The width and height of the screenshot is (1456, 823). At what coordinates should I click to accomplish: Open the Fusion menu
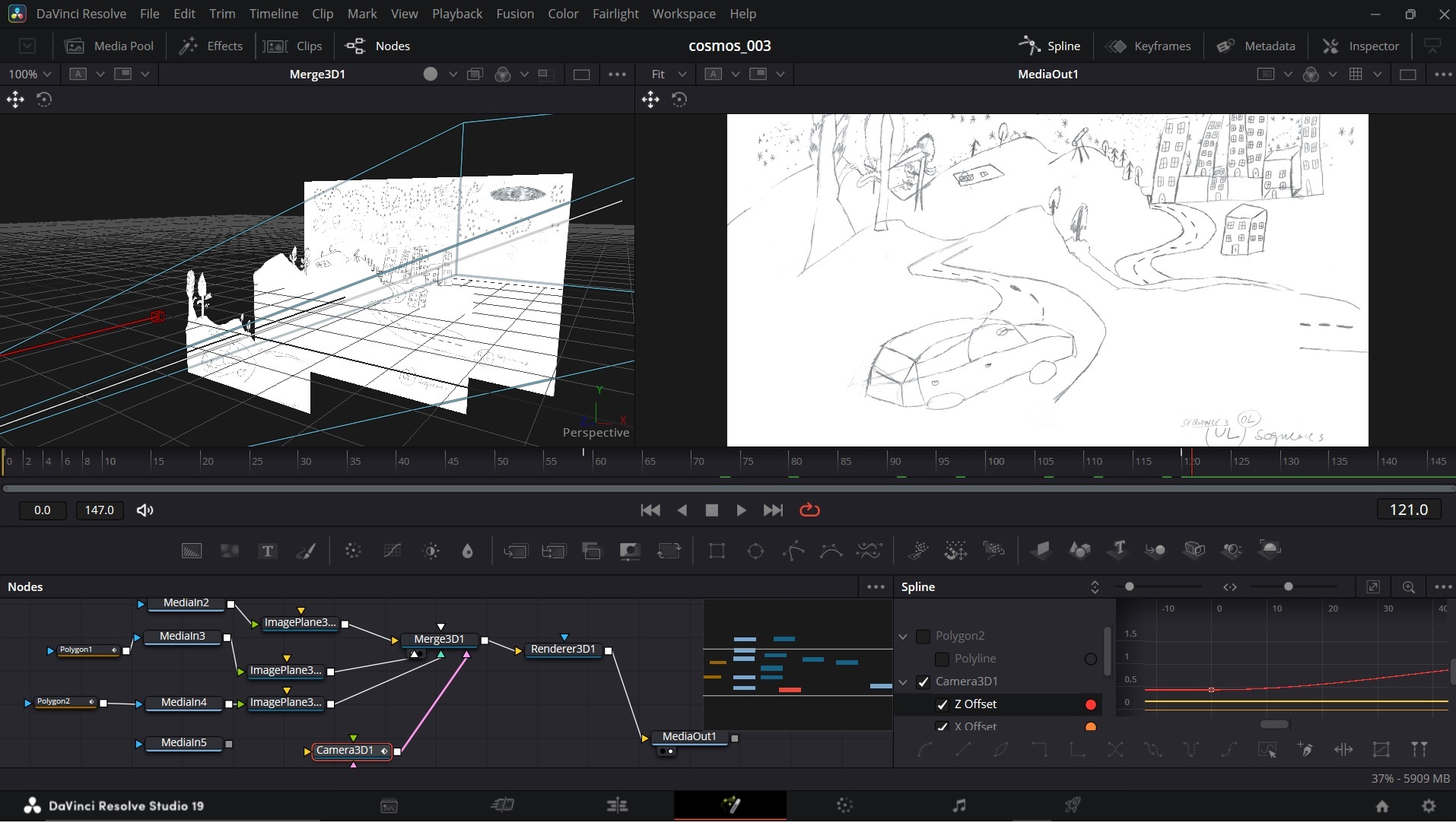515,14
